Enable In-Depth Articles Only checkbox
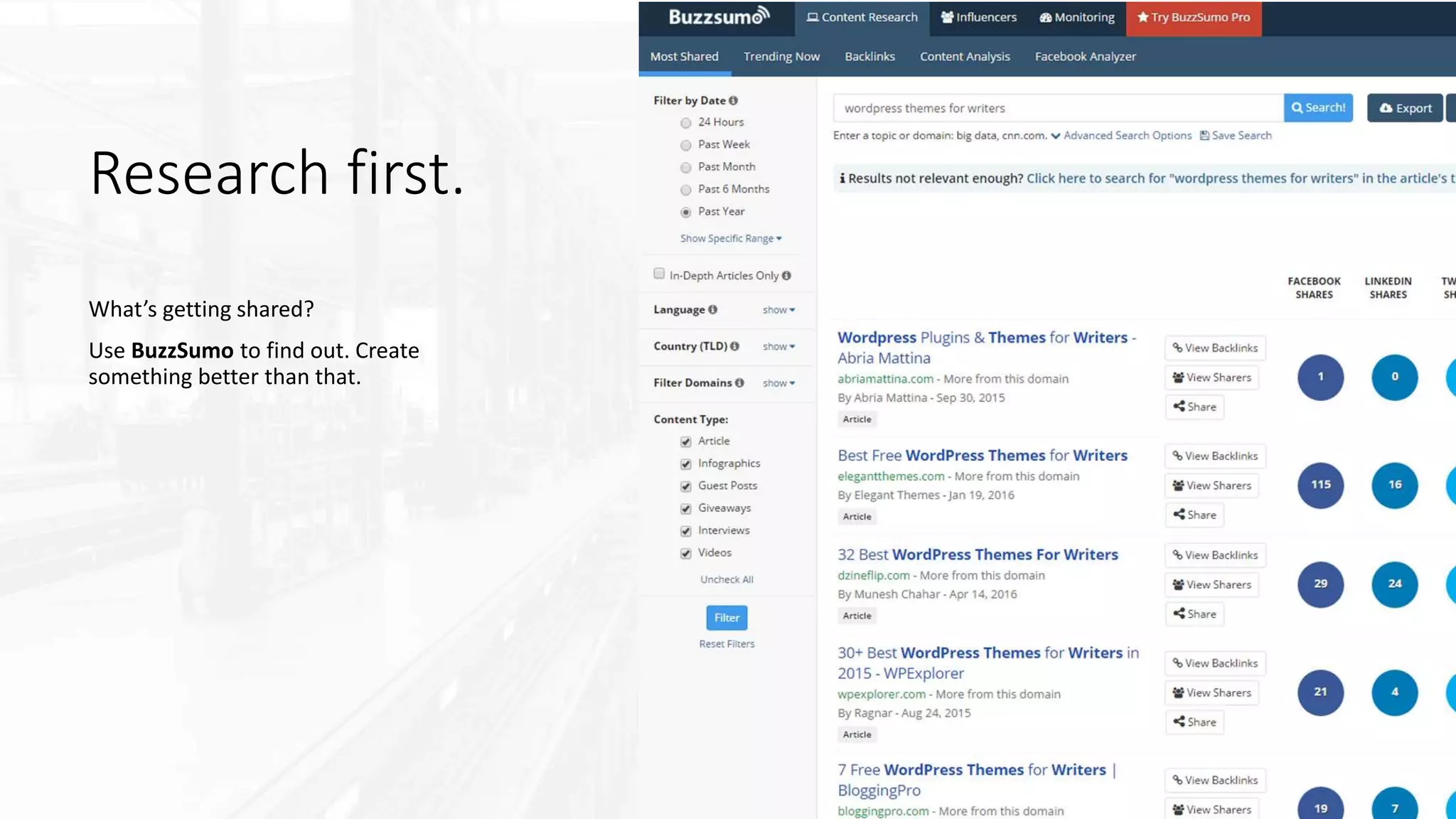 point(659,274)
